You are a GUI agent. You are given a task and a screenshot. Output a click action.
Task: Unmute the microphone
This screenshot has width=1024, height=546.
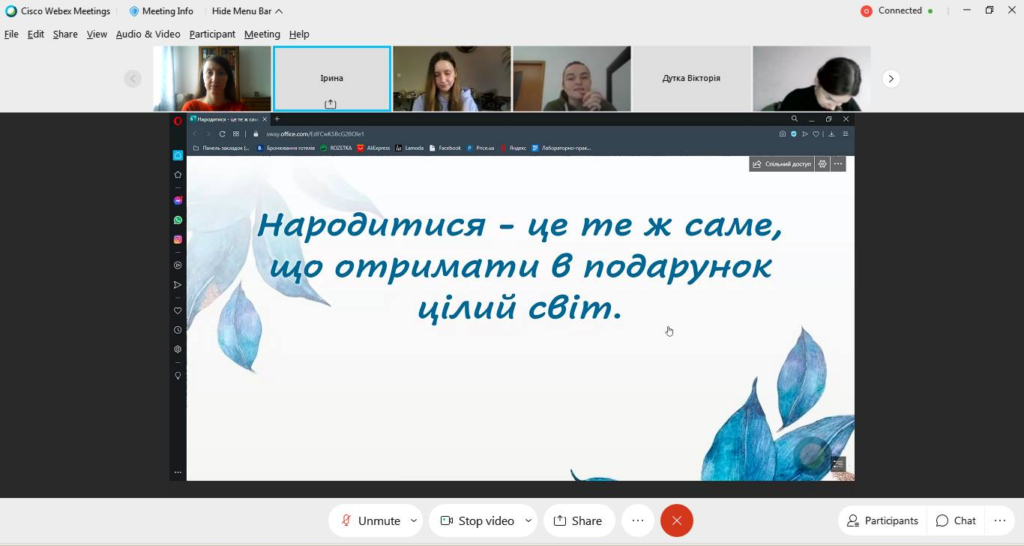click(x=368, y=520)
